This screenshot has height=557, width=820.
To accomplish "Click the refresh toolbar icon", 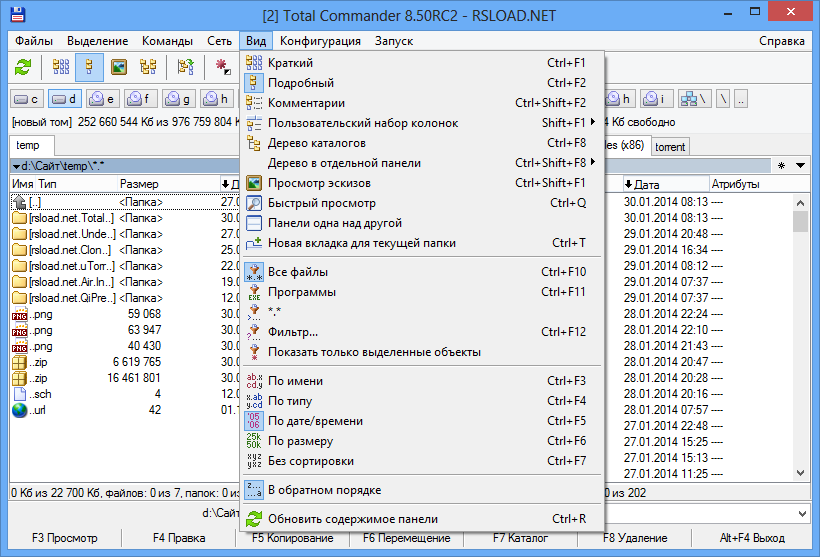I will 23,67.
